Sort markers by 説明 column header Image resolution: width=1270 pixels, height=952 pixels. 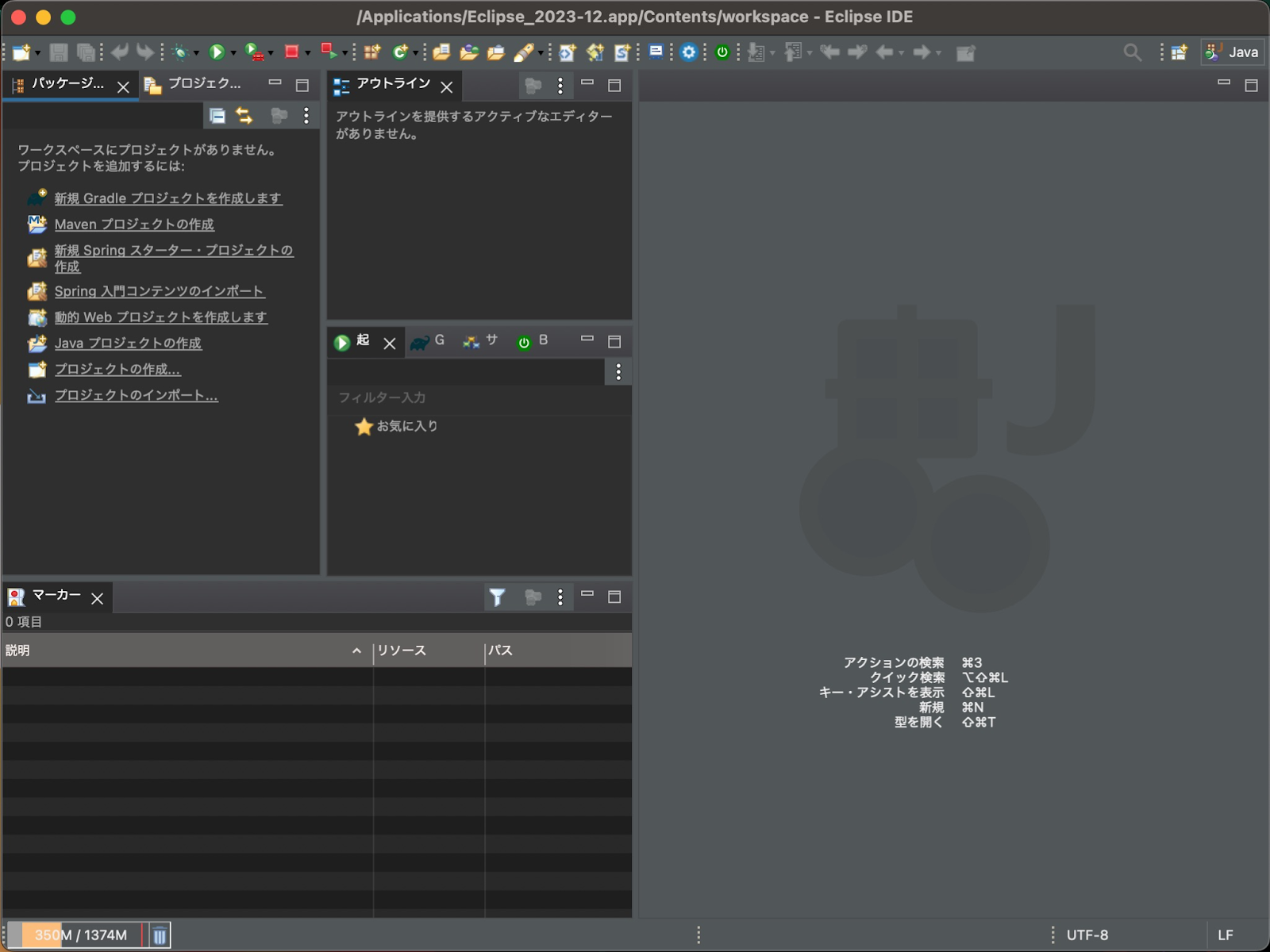click(x=187, y=651)
